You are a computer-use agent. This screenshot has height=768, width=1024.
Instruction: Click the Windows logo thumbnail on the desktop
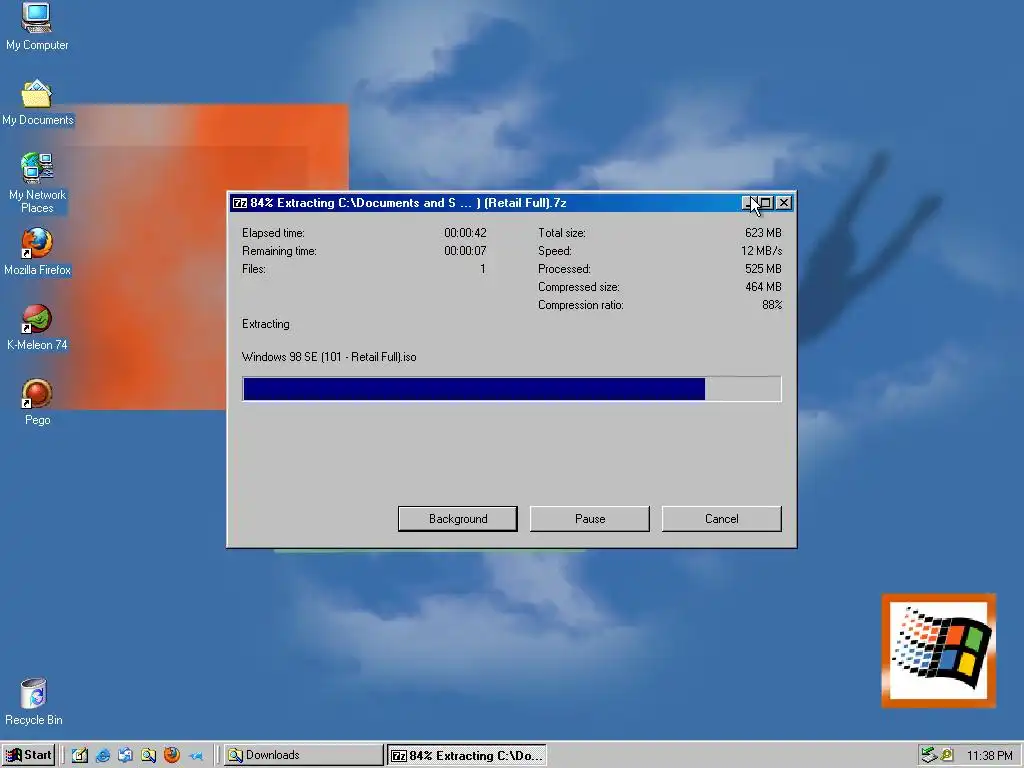click(938, 650)
